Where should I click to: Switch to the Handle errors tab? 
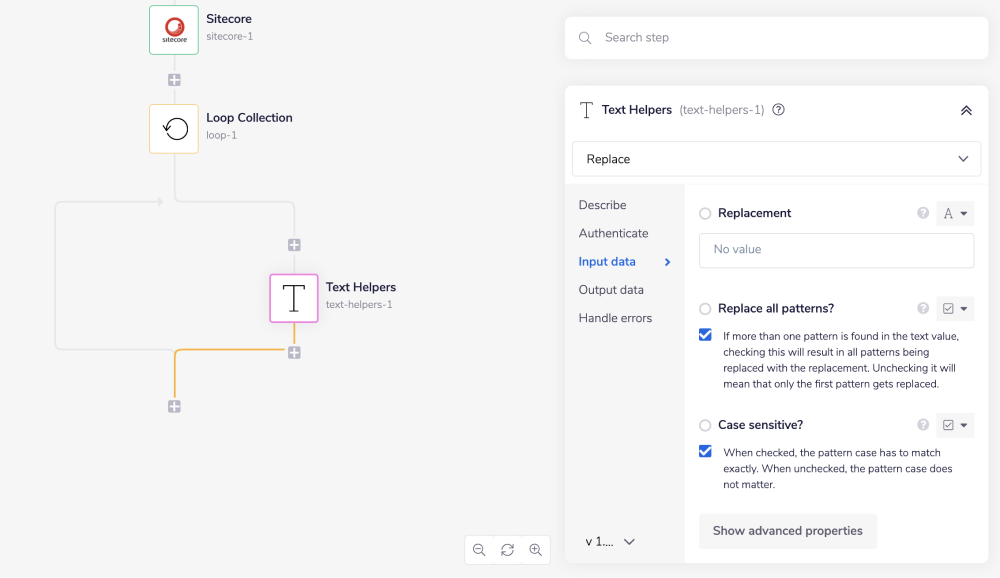(615, 318)
